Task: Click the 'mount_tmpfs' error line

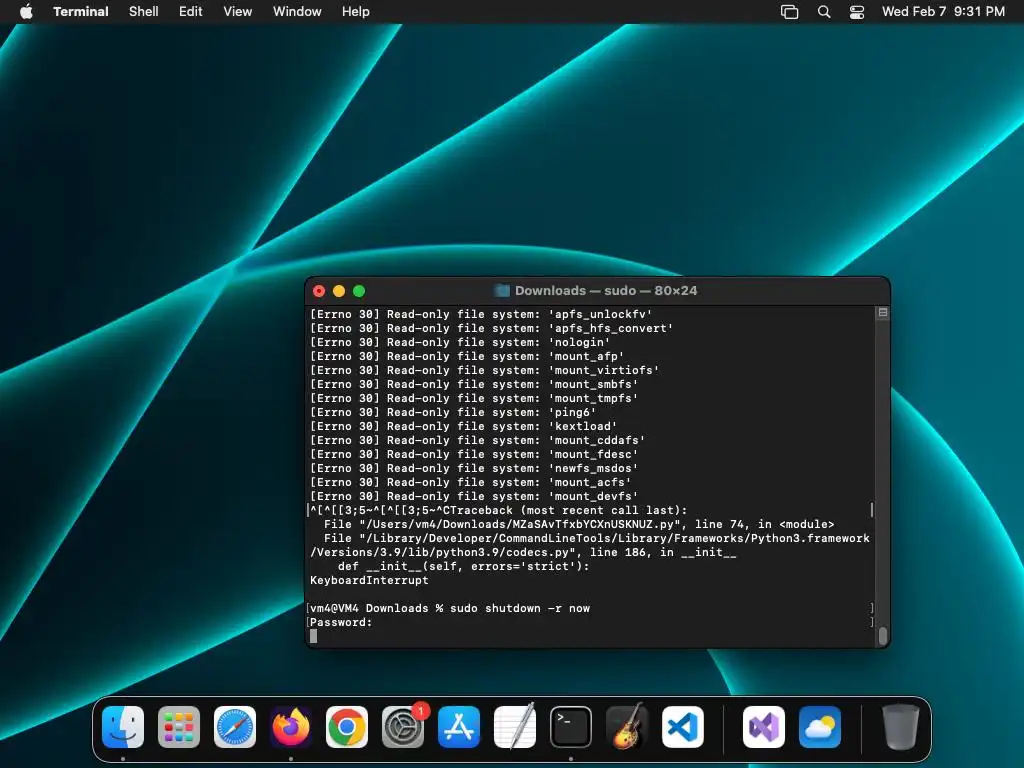Action: [473, 398]
